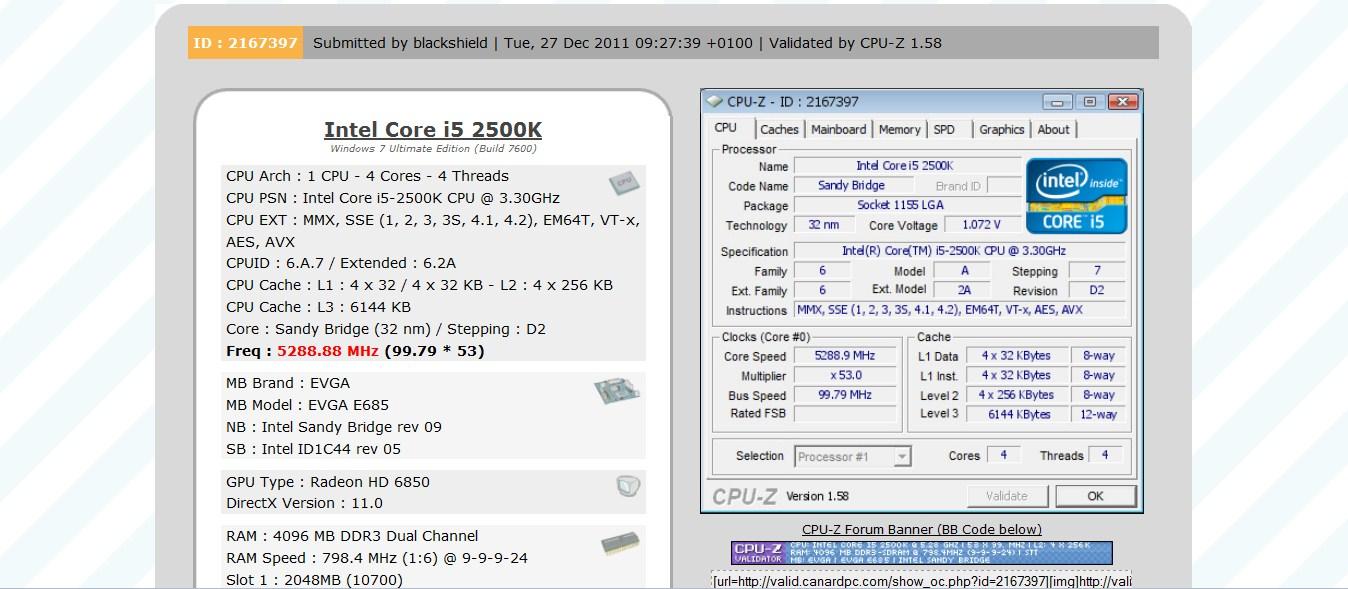Click the Instructions MMX, SSE field
The image size is (1348, 589).
[x=960, y=310]
